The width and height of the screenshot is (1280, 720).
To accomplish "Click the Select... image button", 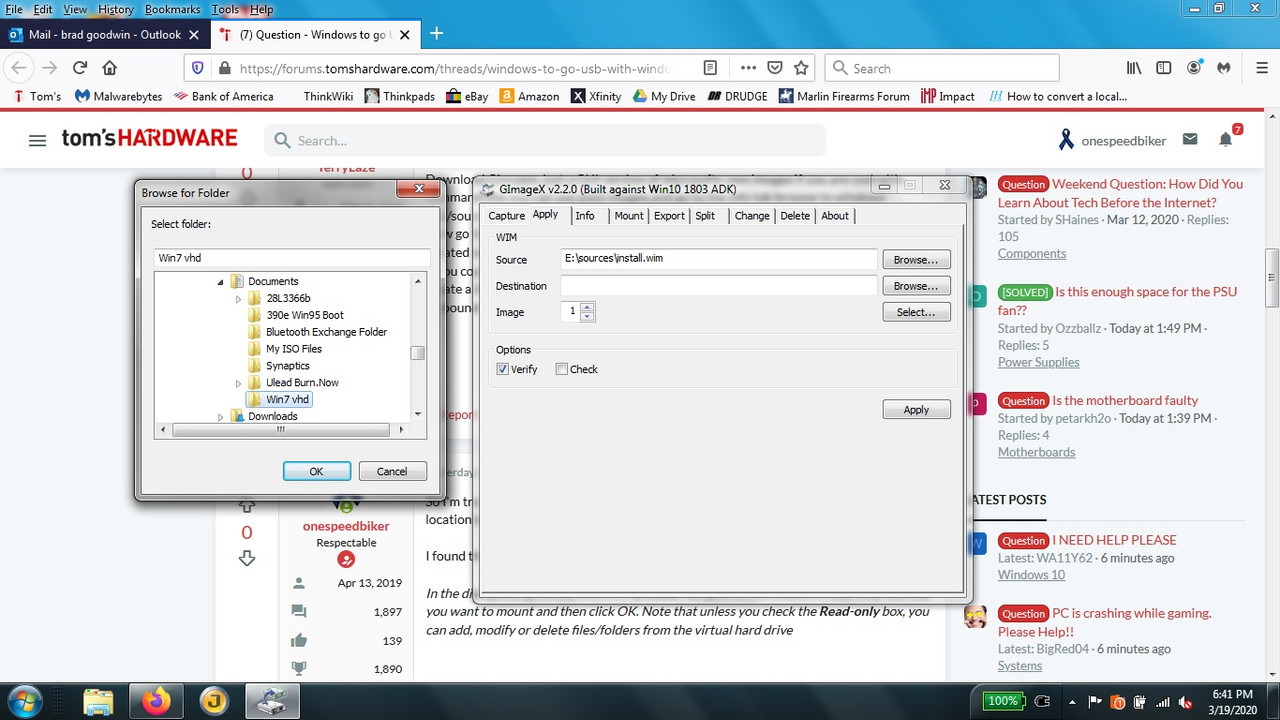I will pos(916,312).
